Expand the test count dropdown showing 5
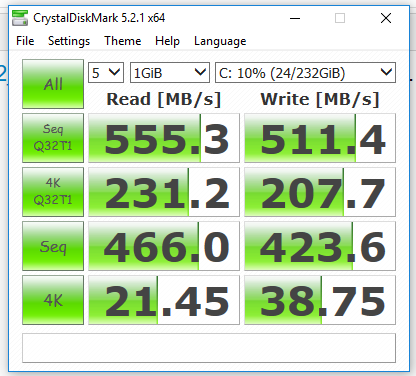The image size is (416, 376). (106, 72)
